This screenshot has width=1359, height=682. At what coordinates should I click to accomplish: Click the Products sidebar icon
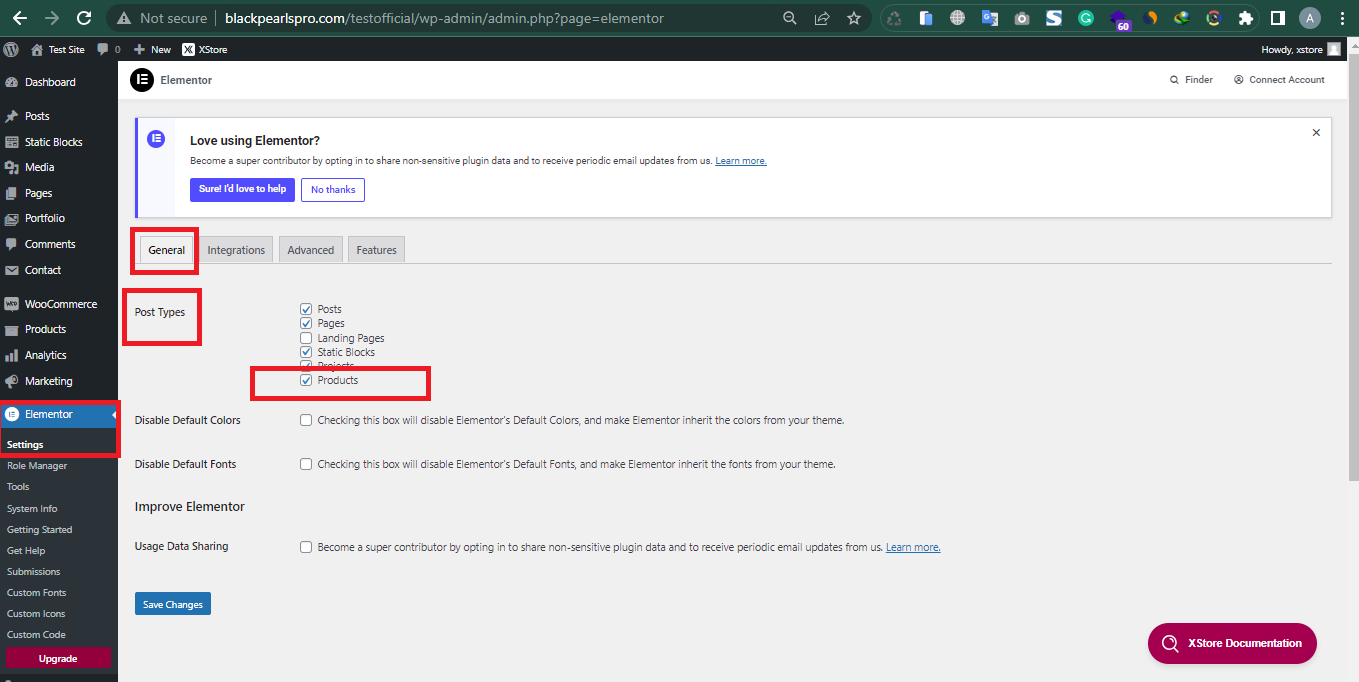coord(12,329)
